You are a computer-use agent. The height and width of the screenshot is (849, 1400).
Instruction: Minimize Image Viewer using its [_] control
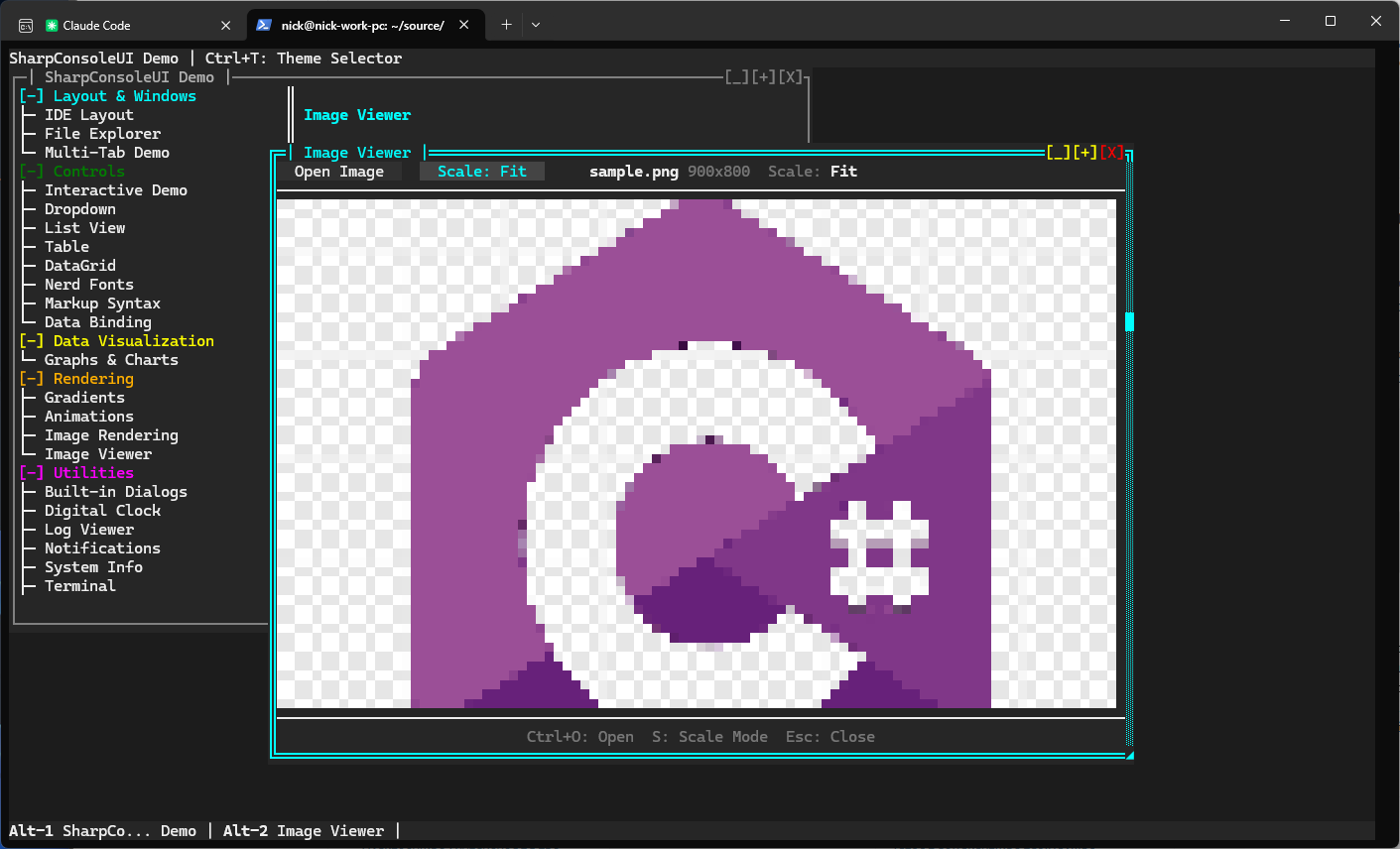[x=1057, y=152]
